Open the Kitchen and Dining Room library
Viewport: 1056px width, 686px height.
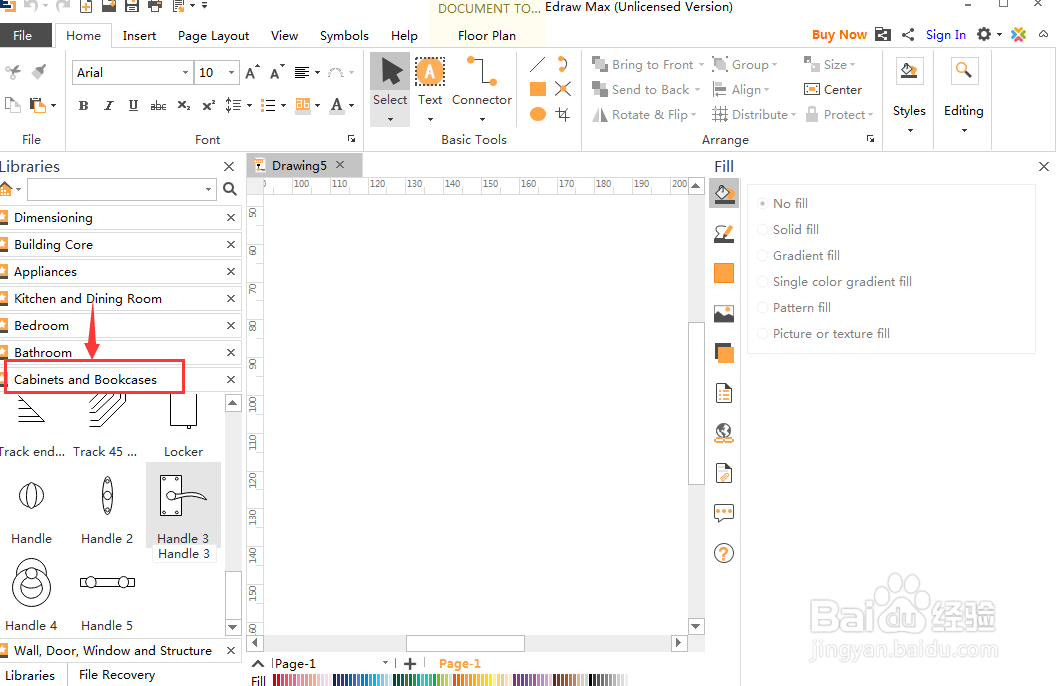88,299
